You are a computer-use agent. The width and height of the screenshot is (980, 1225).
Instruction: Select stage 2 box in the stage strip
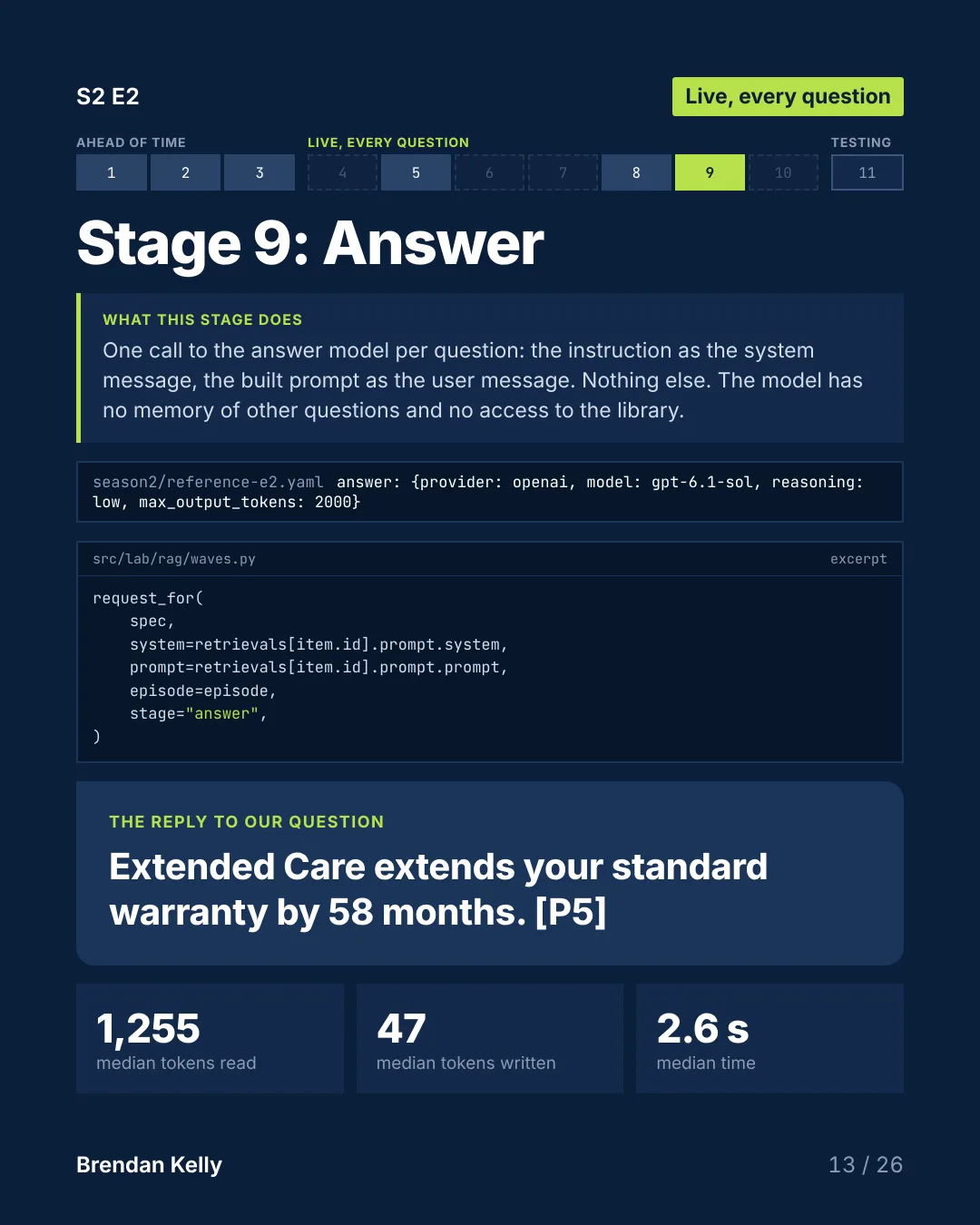pyautogui.click(x=185, y=172)
